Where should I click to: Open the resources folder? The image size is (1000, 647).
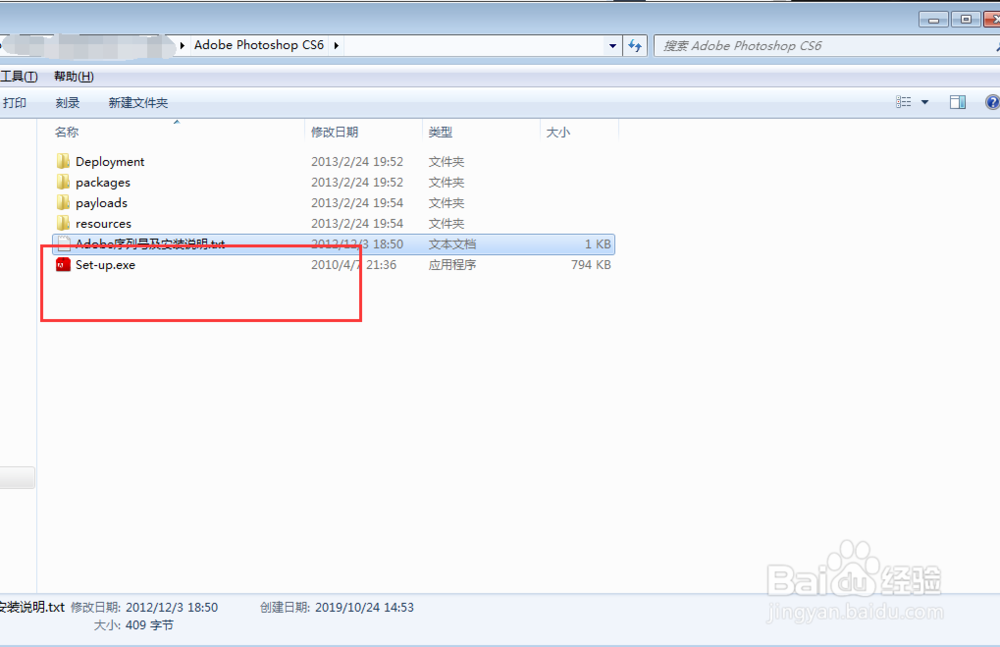(x=103, y=223)
